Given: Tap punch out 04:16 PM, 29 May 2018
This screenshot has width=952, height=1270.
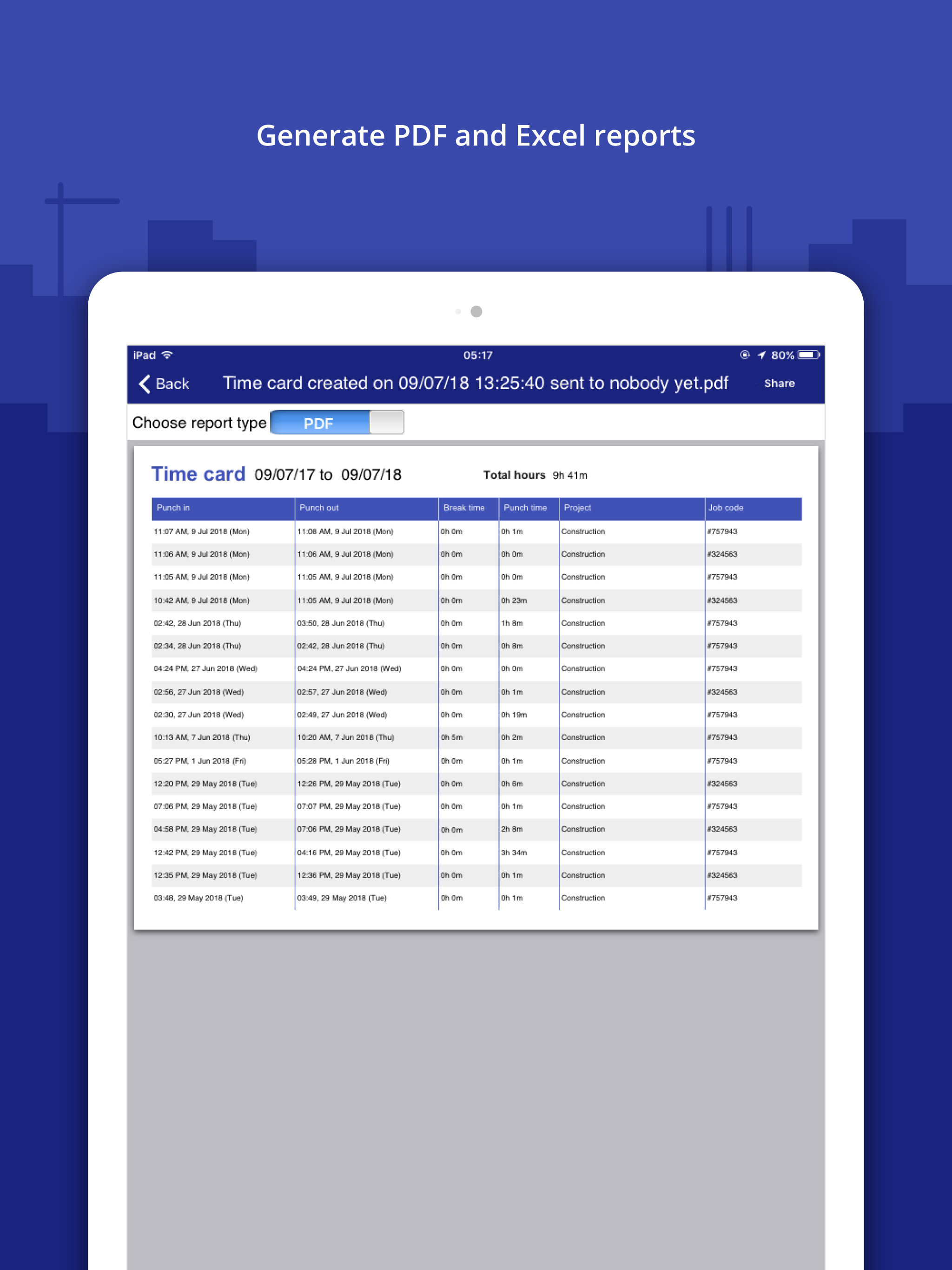Looking at the screenshot, I should 349,853.
